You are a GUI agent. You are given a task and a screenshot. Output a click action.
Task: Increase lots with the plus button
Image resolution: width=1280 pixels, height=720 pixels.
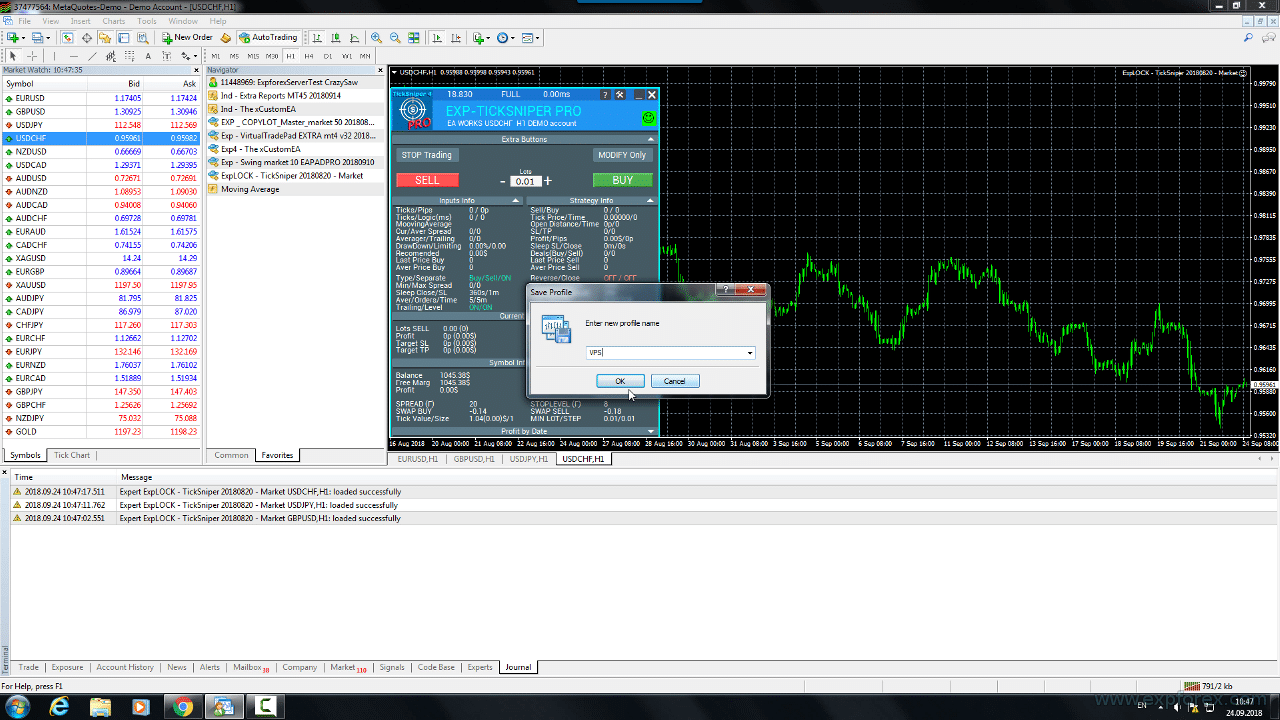pyautogui.click(x=548, y=181)
